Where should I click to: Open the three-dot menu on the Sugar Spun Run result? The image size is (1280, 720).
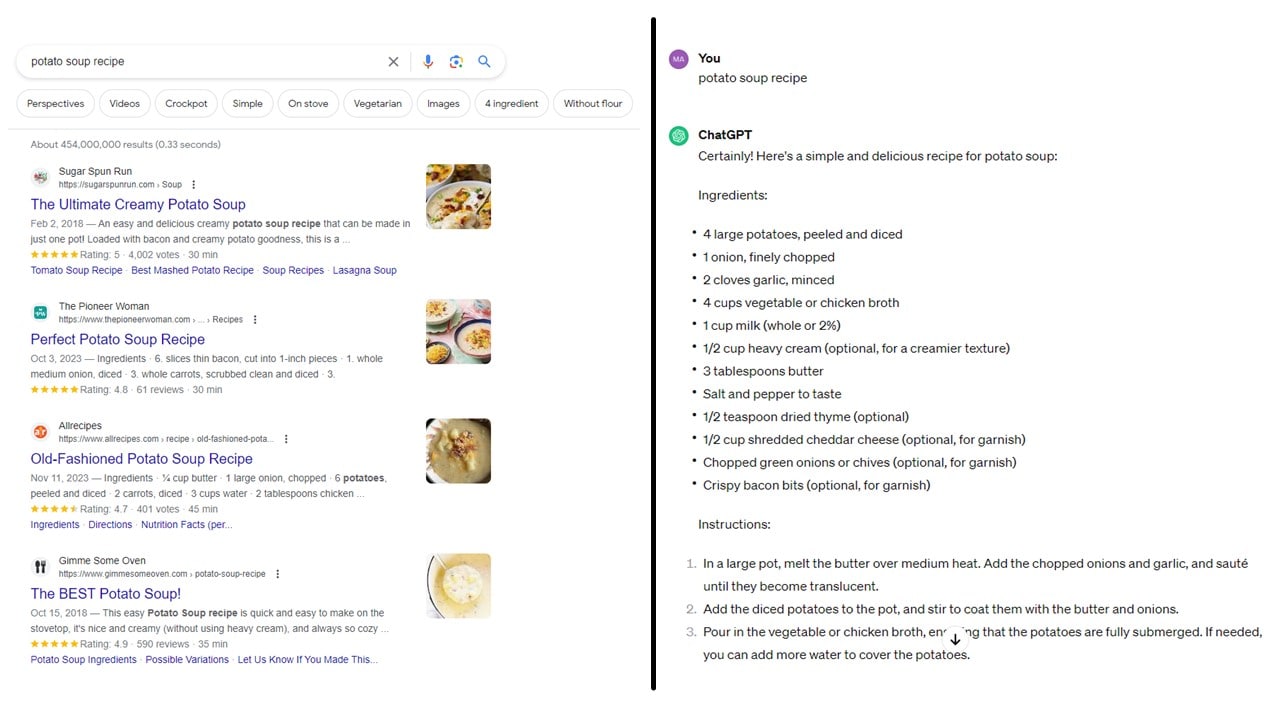194,184
